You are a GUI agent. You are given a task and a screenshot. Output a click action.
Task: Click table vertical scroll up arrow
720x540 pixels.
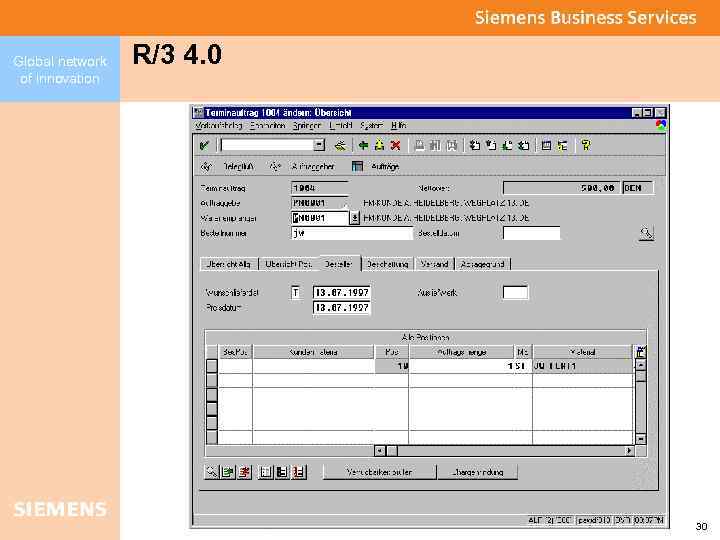pos(640,366)
